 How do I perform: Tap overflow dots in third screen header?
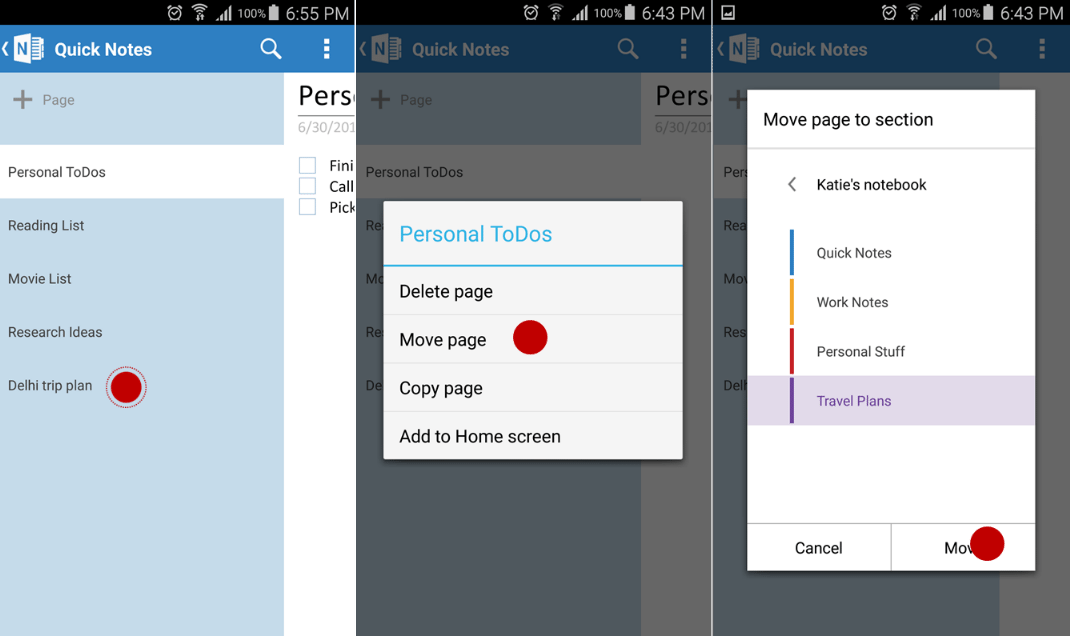pyautogui.click(x=1042, y=48)
